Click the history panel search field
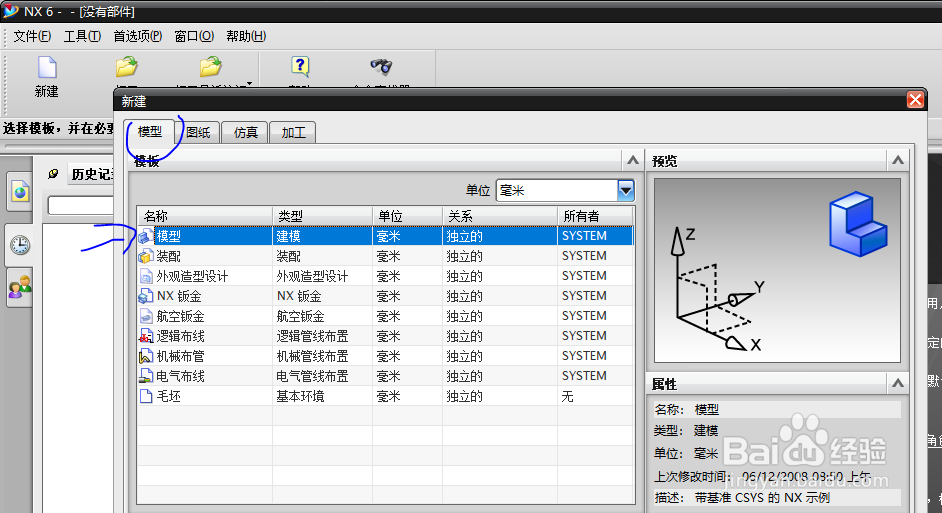This screenshot has height=513, width=942. tap(81, 205)
